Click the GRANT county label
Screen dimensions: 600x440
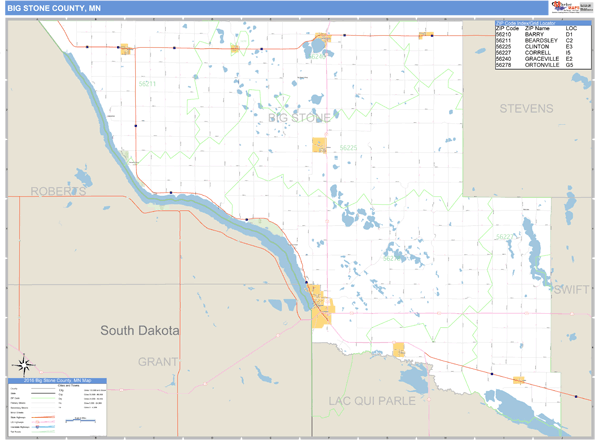(x=158, y=360)
